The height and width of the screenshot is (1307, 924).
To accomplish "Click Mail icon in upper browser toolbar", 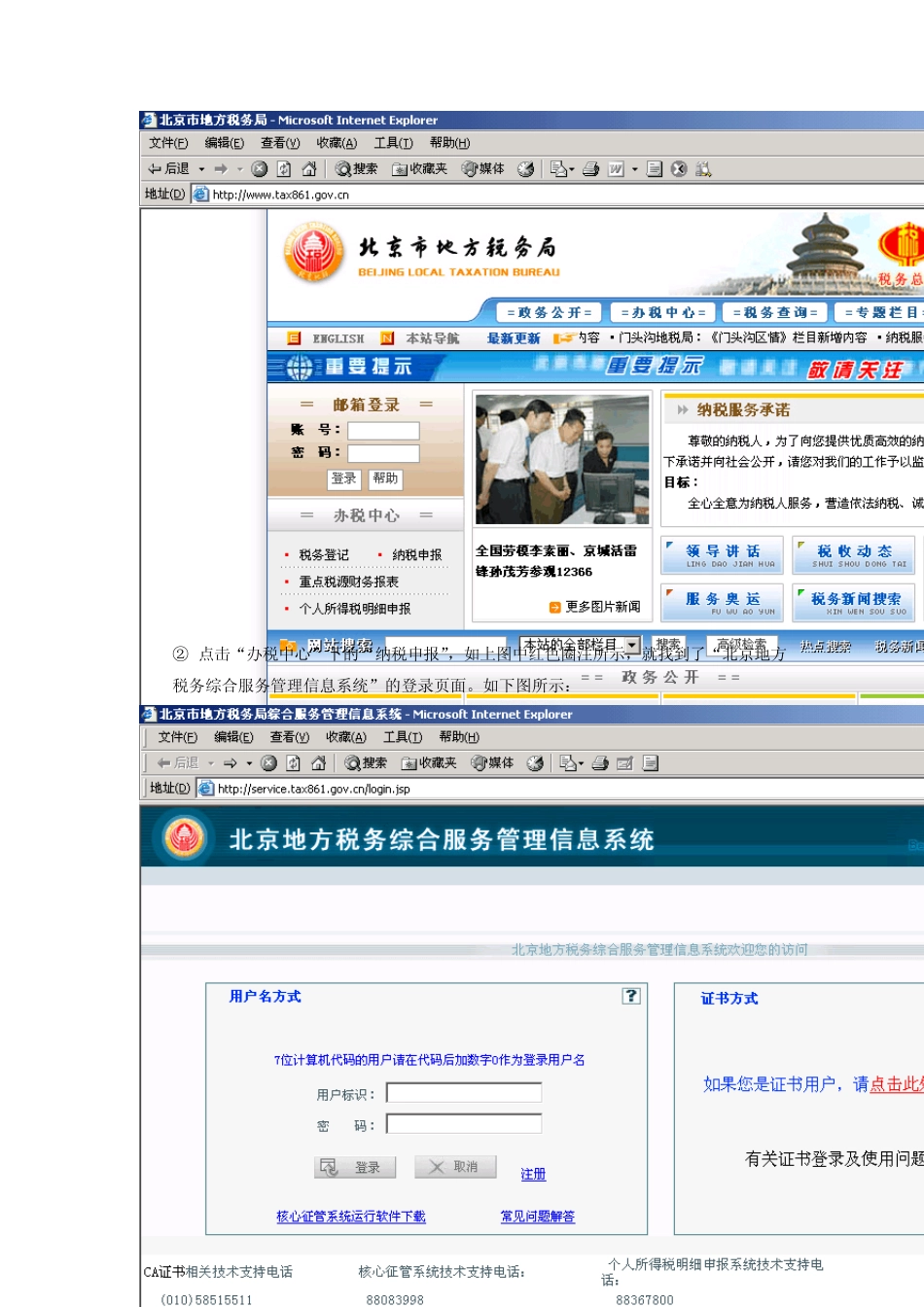I will 559,169.
